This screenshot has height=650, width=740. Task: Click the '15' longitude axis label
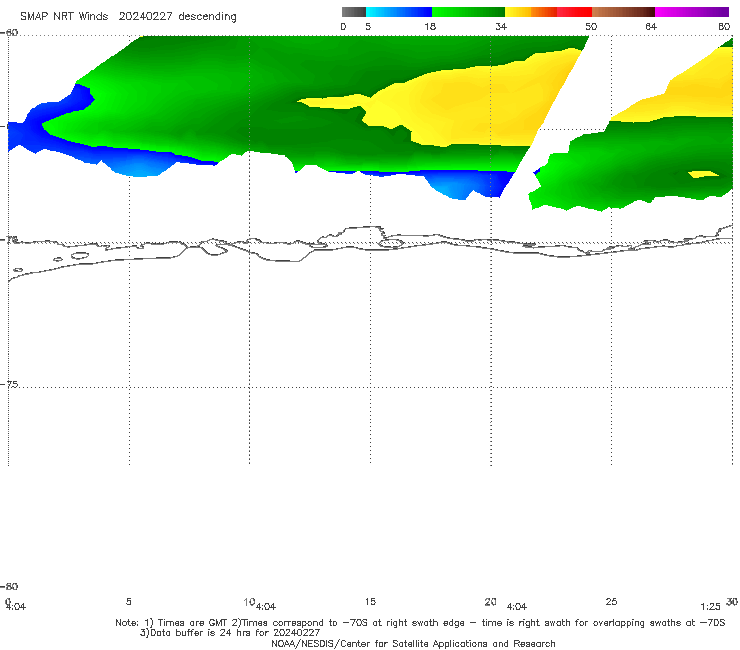coord(370,601)
